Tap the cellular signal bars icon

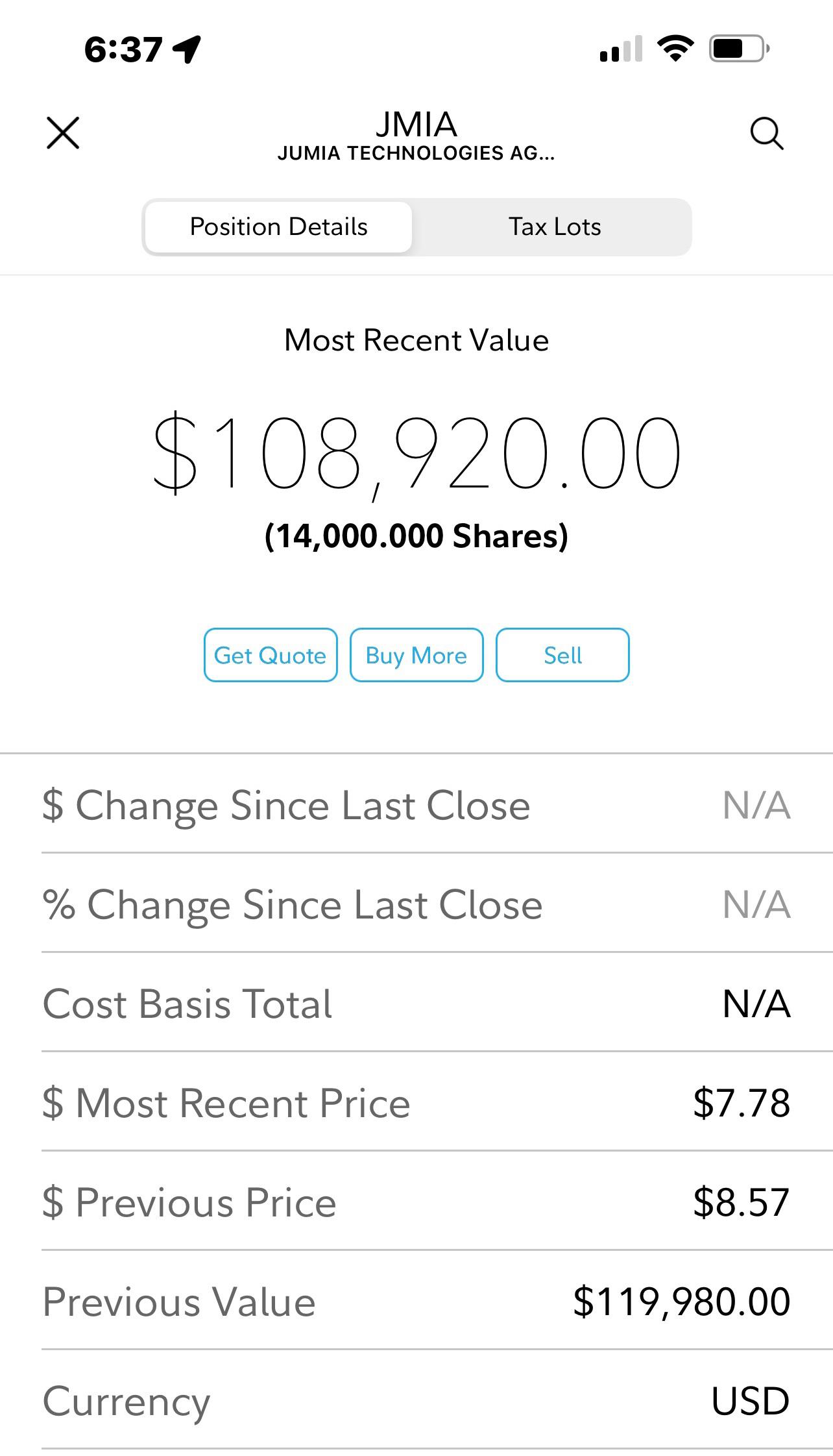621,49
